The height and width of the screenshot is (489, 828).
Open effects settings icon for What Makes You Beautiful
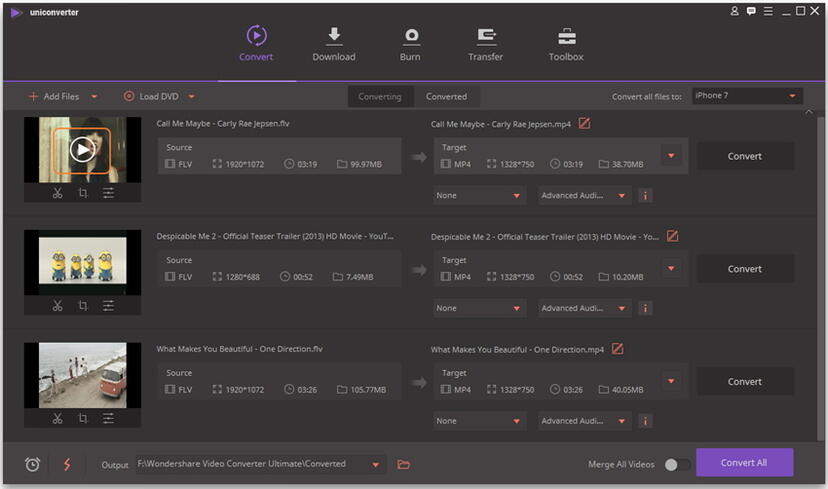click(x=108, y=419)
